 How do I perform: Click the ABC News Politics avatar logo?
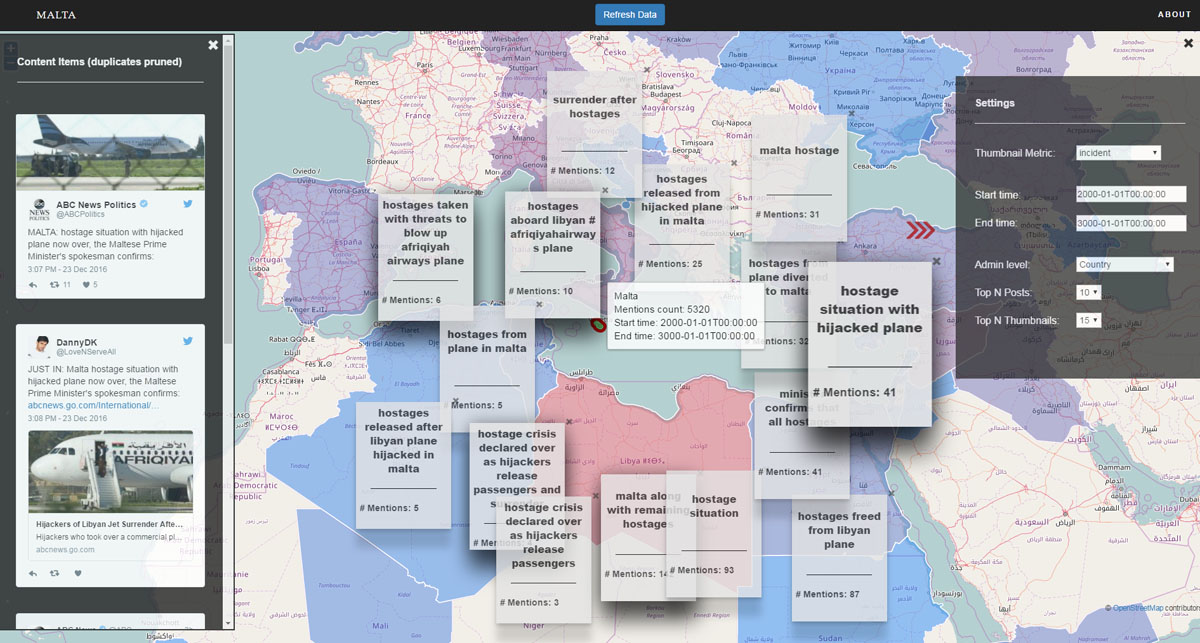click(39, 209)
